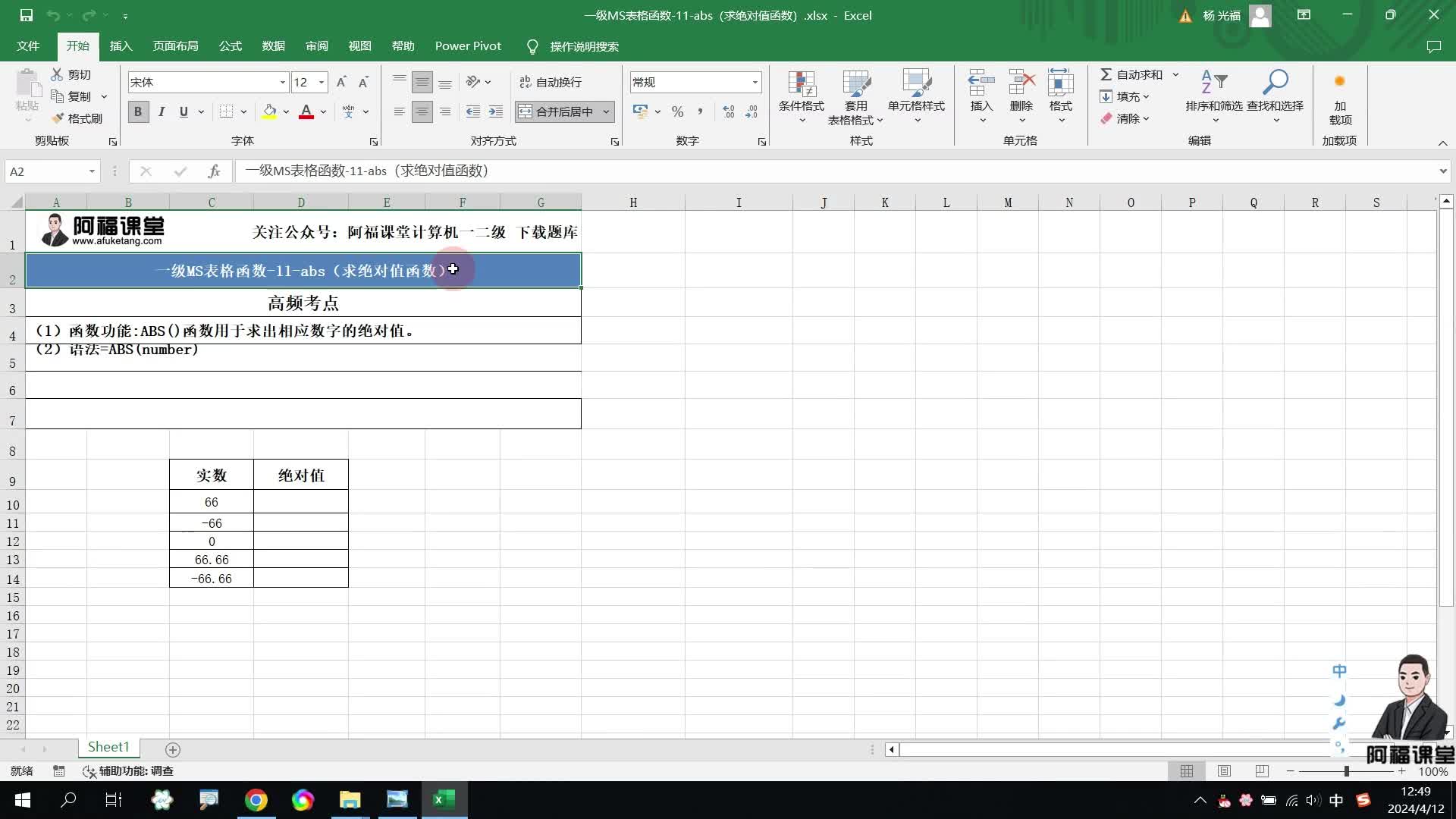Click the Delete cells (删除) icon
1456x819 pixels.
tap(1021, 82)
